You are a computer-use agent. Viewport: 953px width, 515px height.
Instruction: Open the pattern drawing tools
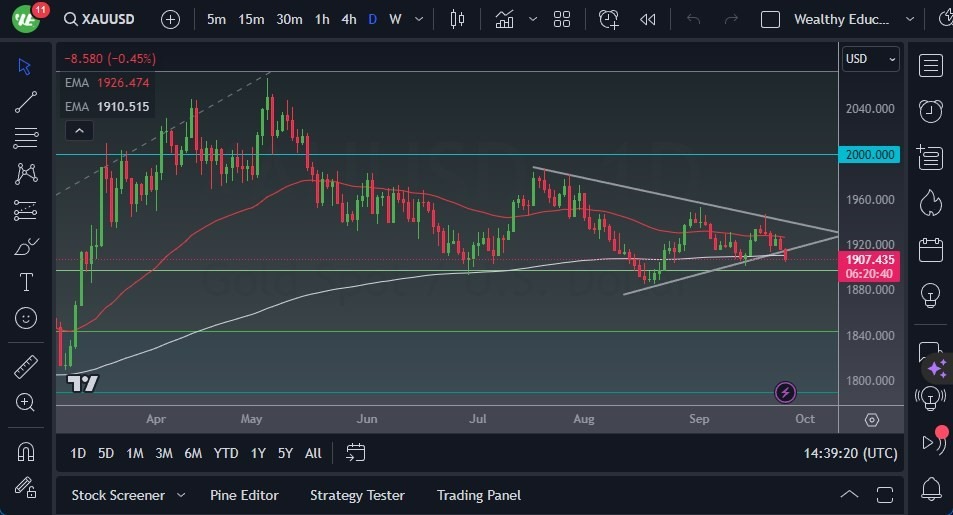coord(26,174)
